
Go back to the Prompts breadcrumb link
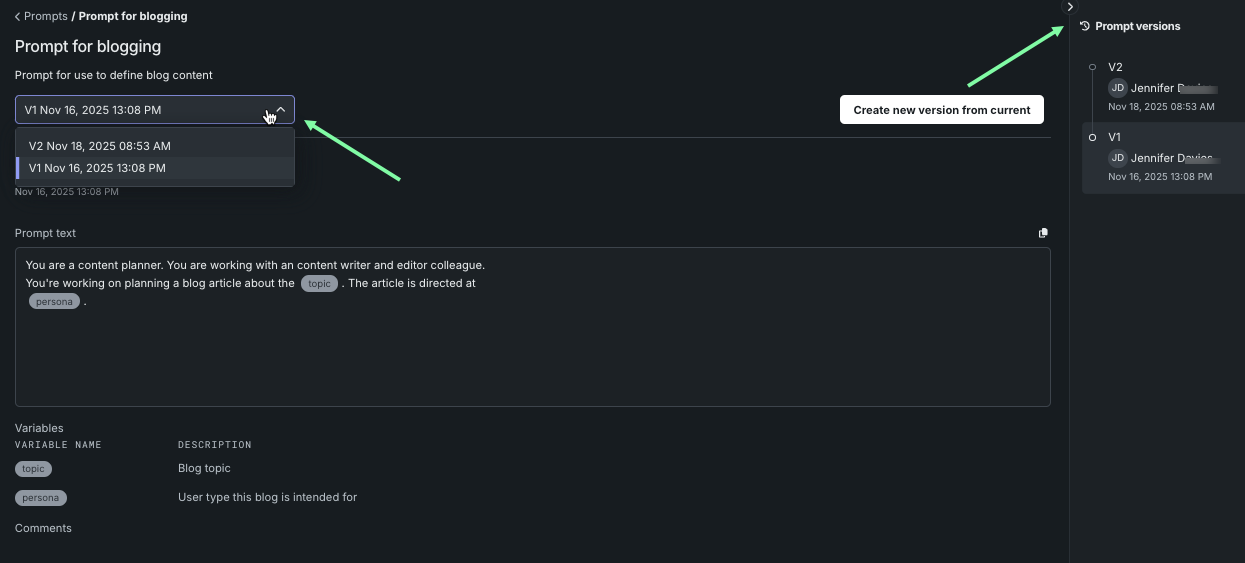tap(46, 16)
